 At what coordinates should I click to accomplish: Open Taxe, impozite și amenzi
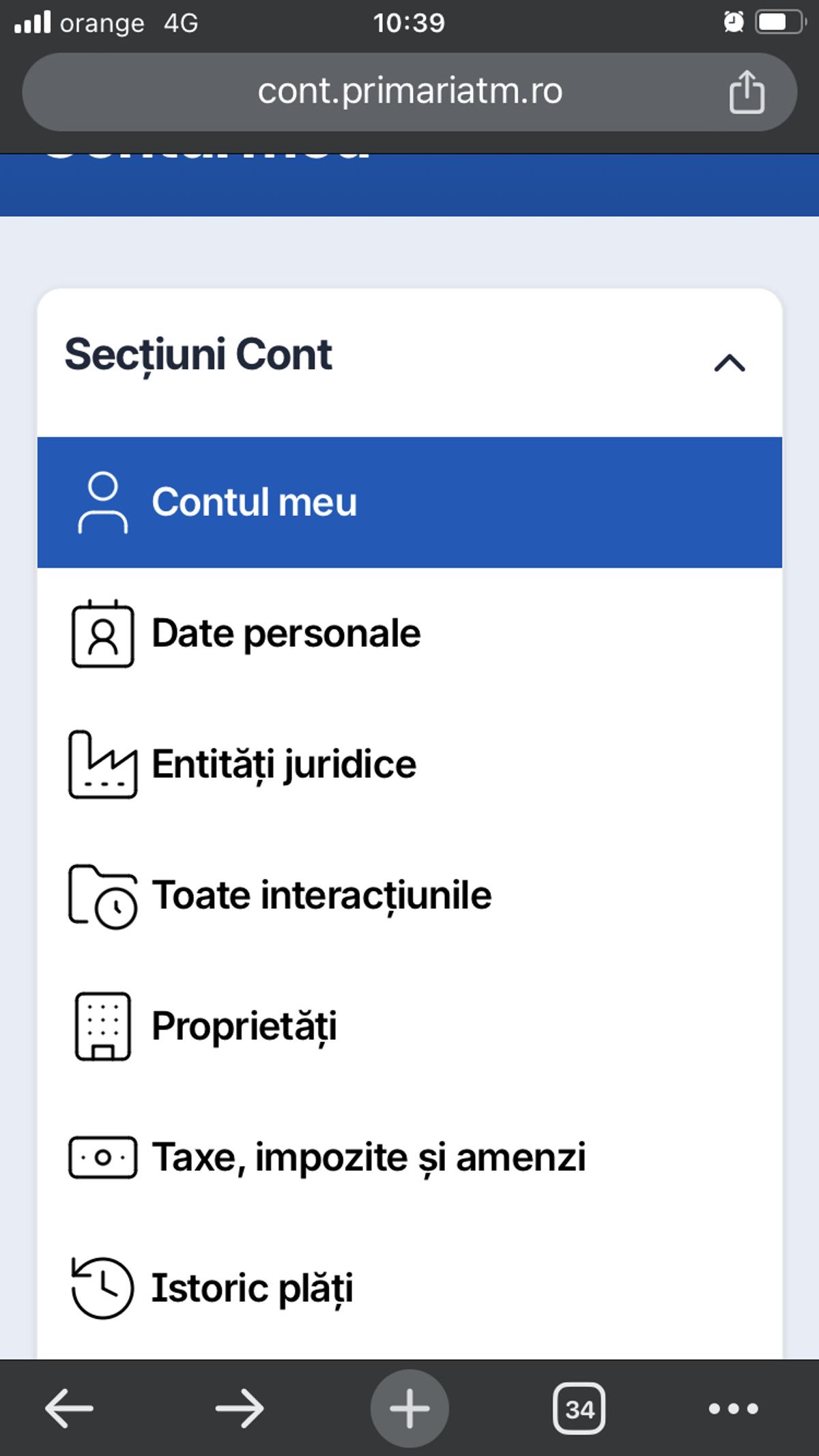pyautogui.click(x=409, y=1157)
